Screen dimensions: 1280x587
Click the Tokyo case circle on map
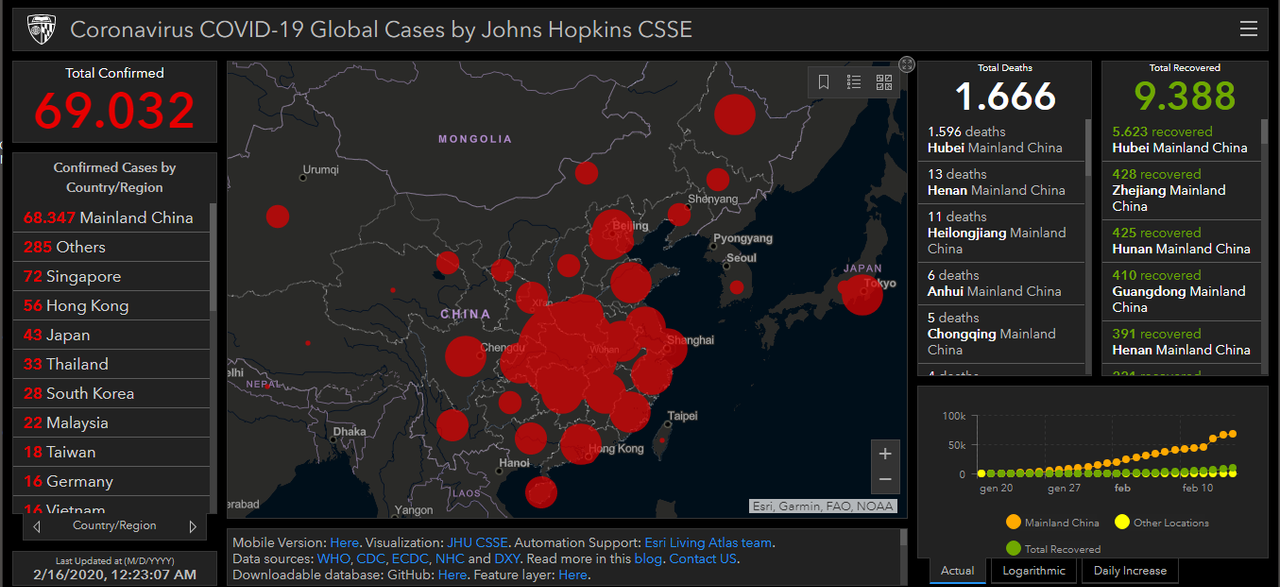click(861, 294)
